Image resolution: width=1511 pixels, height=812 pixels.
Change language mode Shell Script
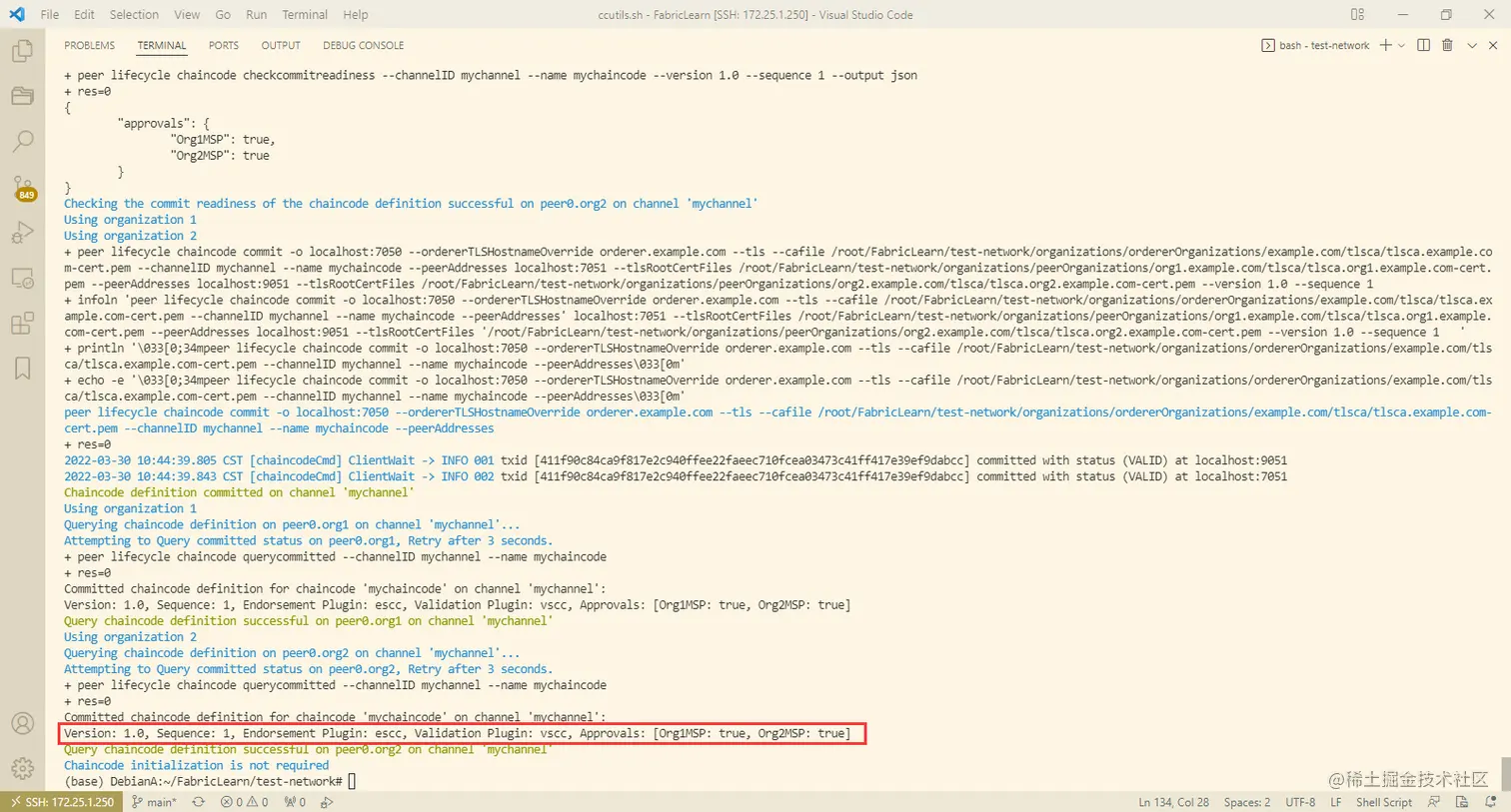1384,802
